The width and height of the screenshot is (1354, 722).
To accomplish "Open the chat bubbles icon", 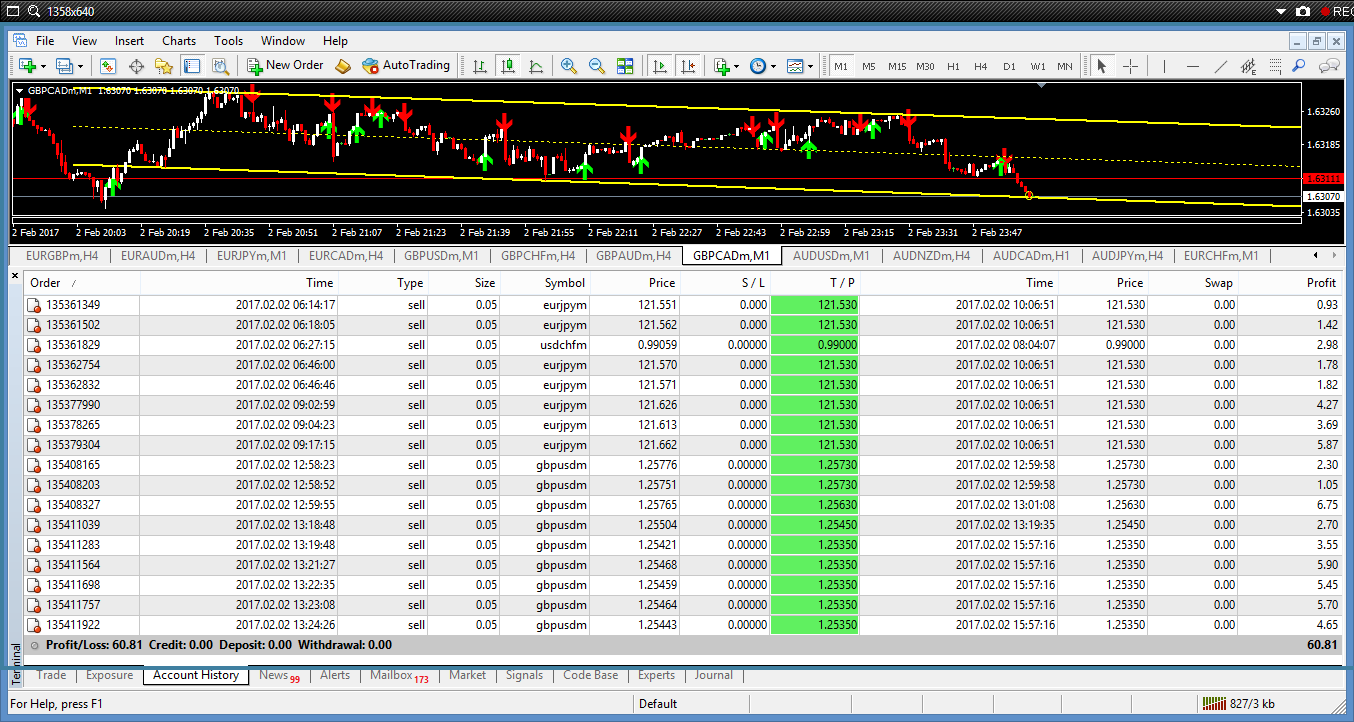I will click(1329, 66).
